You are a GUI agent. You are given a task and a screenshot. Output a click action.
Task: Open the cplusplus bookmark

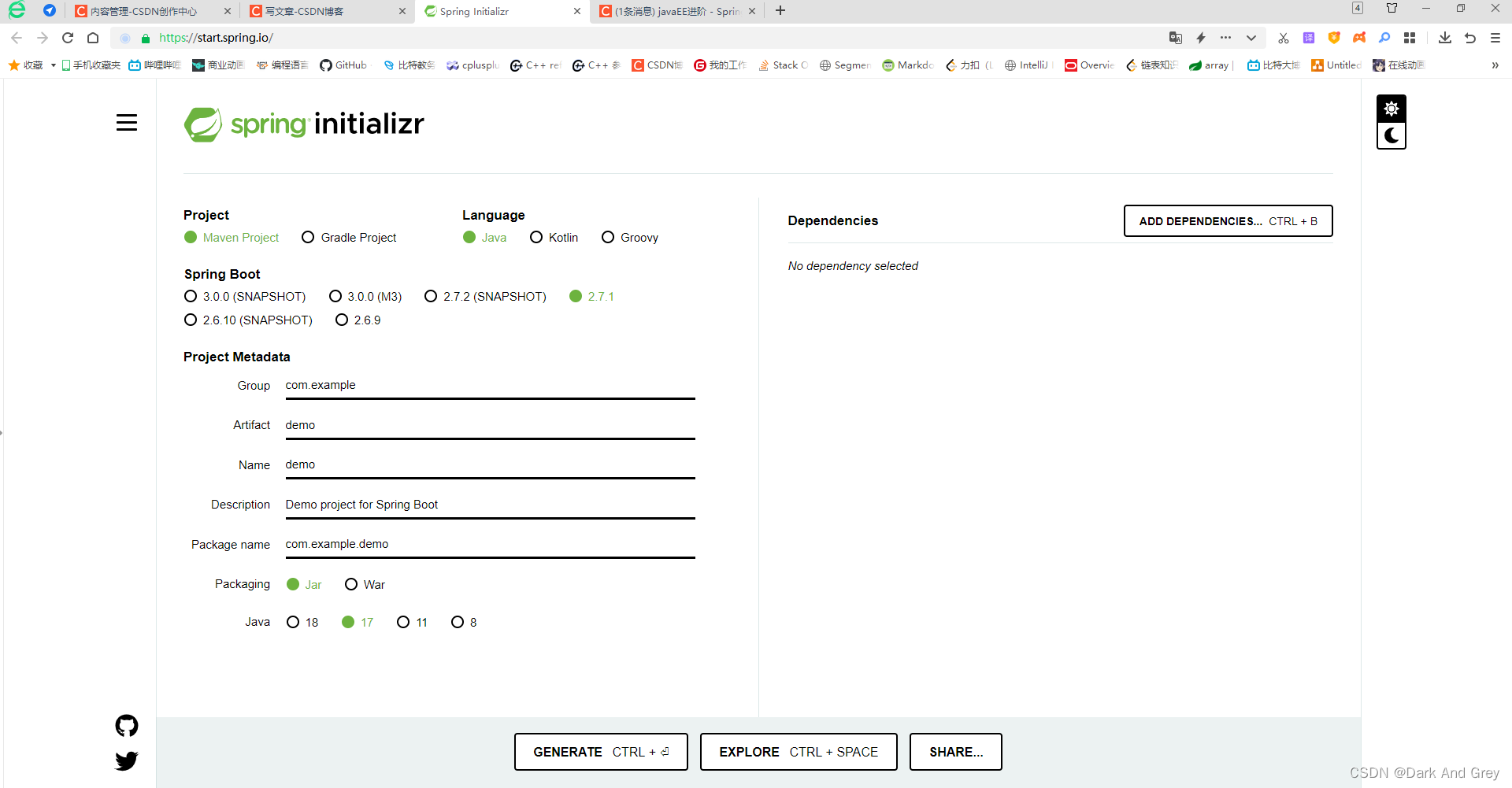[472, 65]
